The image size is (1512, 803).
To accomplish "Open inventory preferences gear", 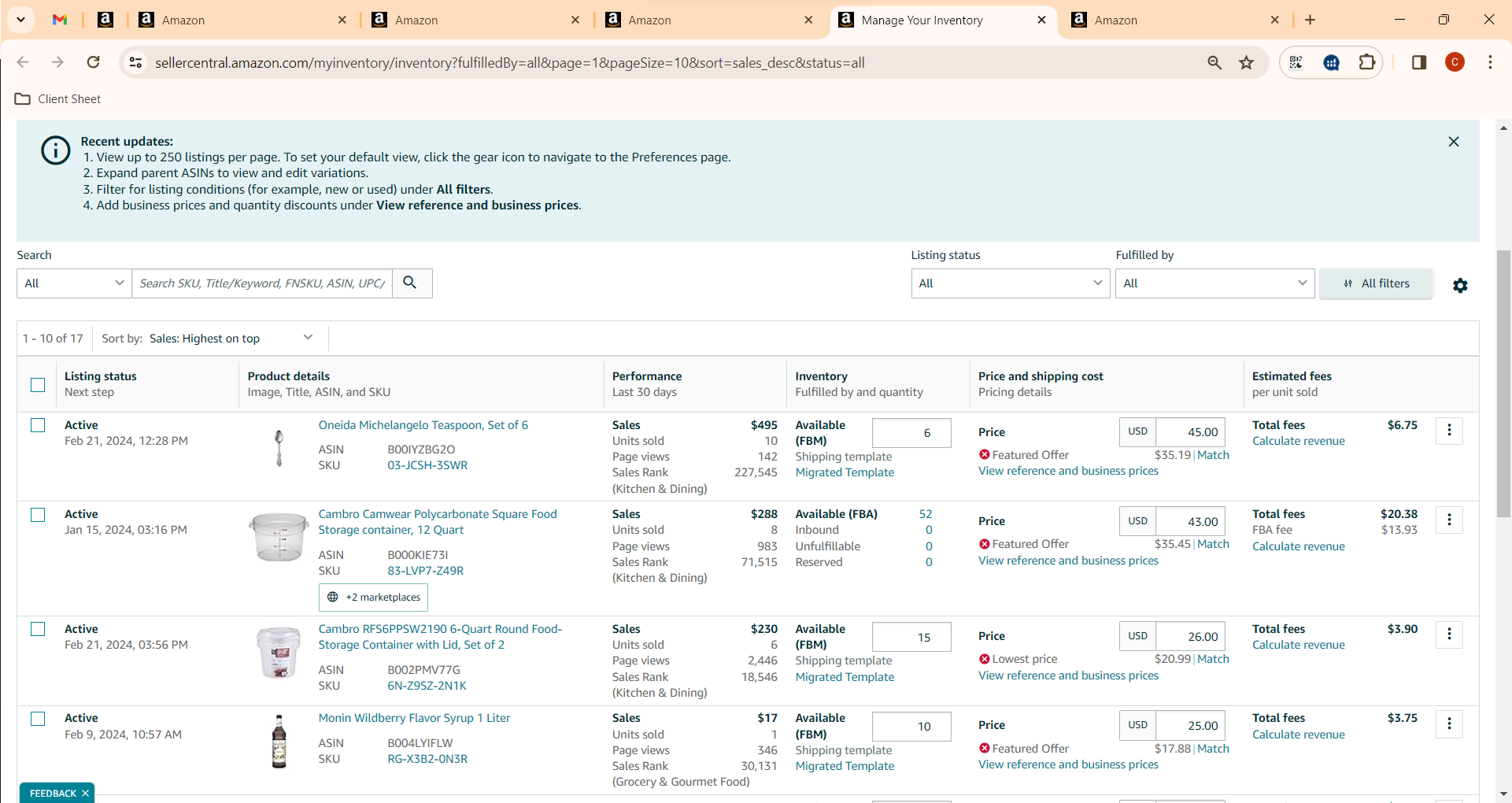I will point(1460,285).
